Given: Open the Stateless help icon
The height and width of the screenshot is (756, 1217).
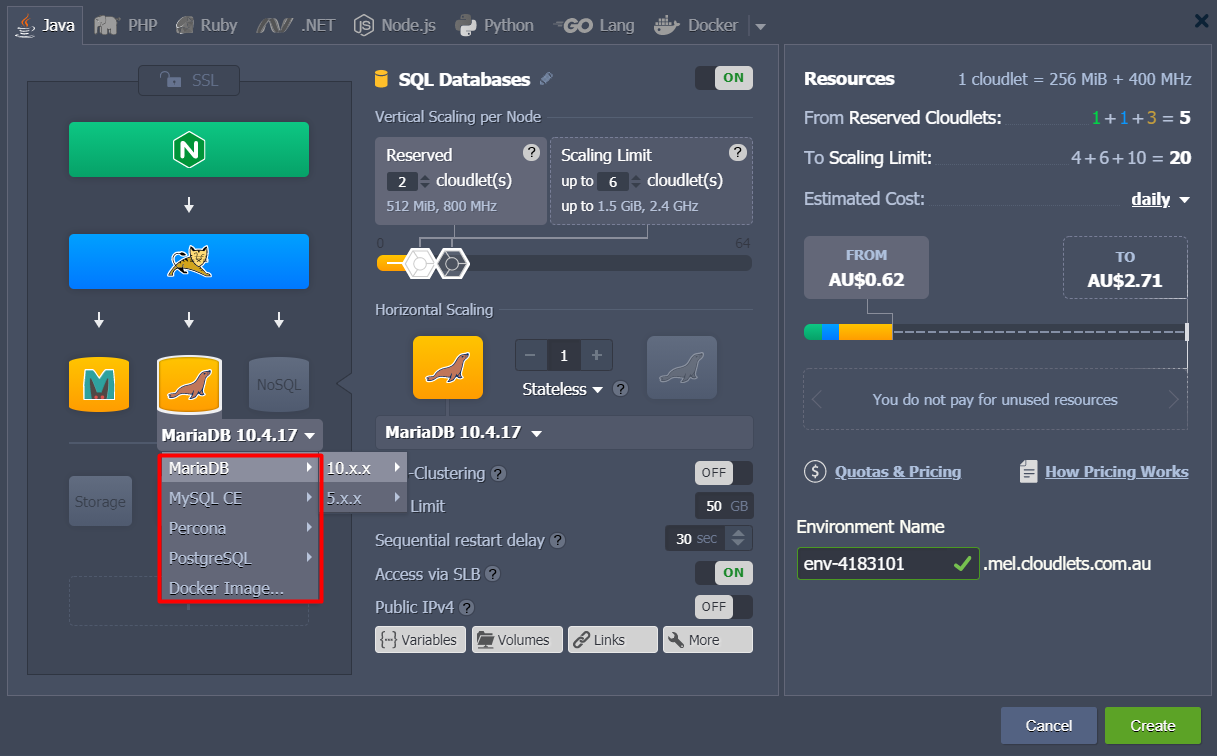Looking at the screenshot, I should click(x=621, y=389).
